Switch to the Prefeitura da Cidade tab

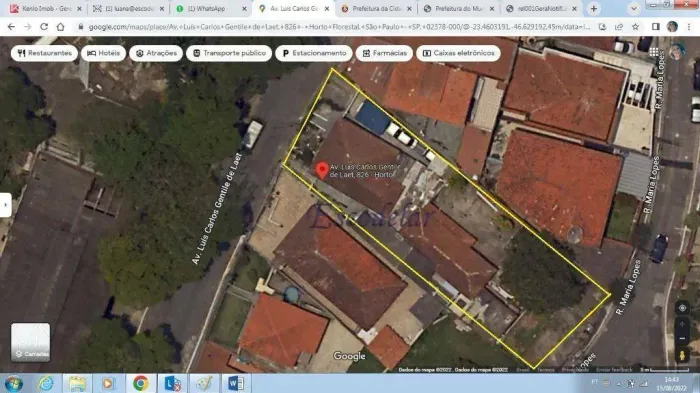(376, 8)
